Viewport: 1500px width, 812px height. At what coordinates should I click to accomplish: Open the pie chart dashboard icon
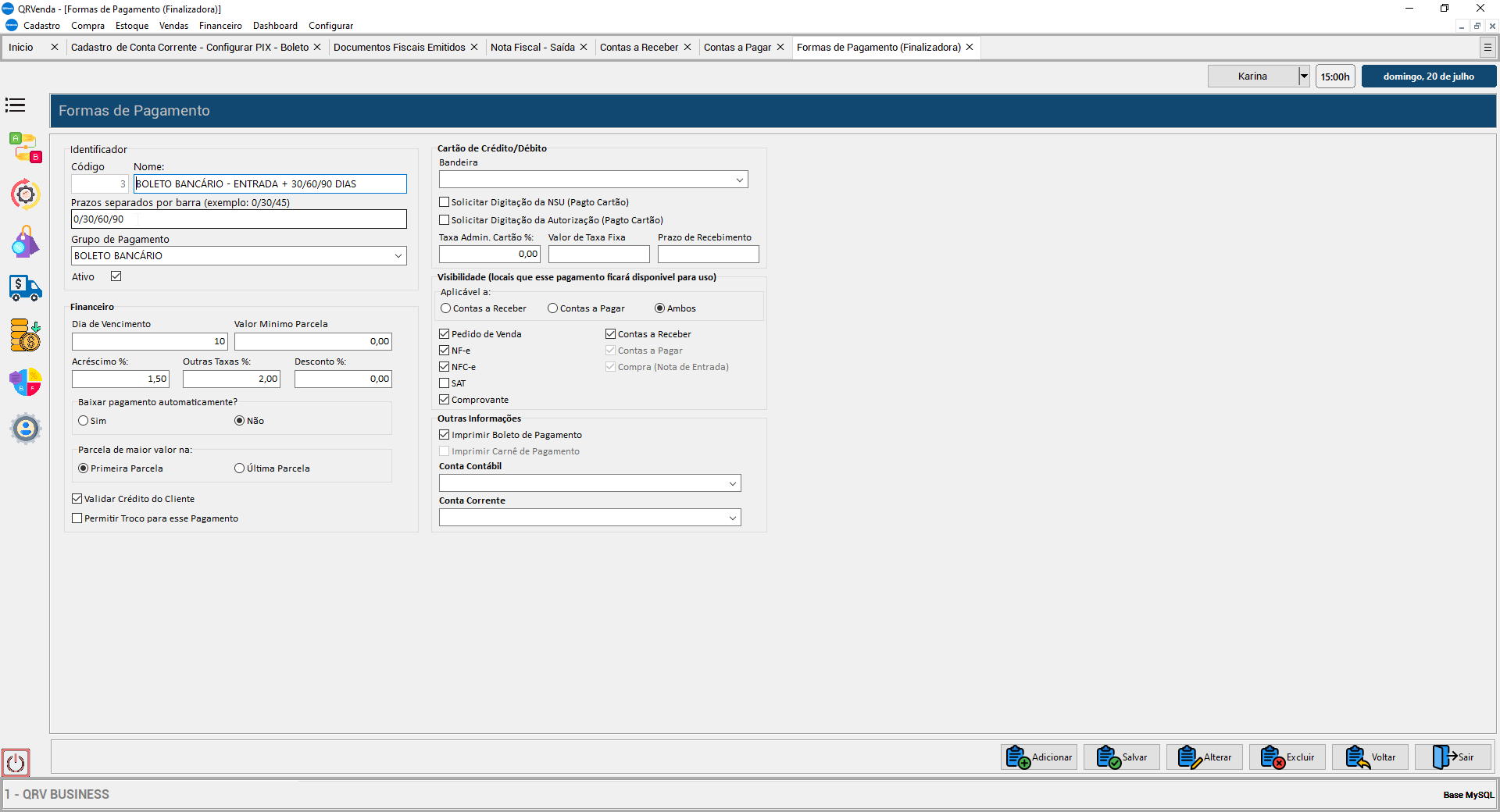[x=25, y=383]
